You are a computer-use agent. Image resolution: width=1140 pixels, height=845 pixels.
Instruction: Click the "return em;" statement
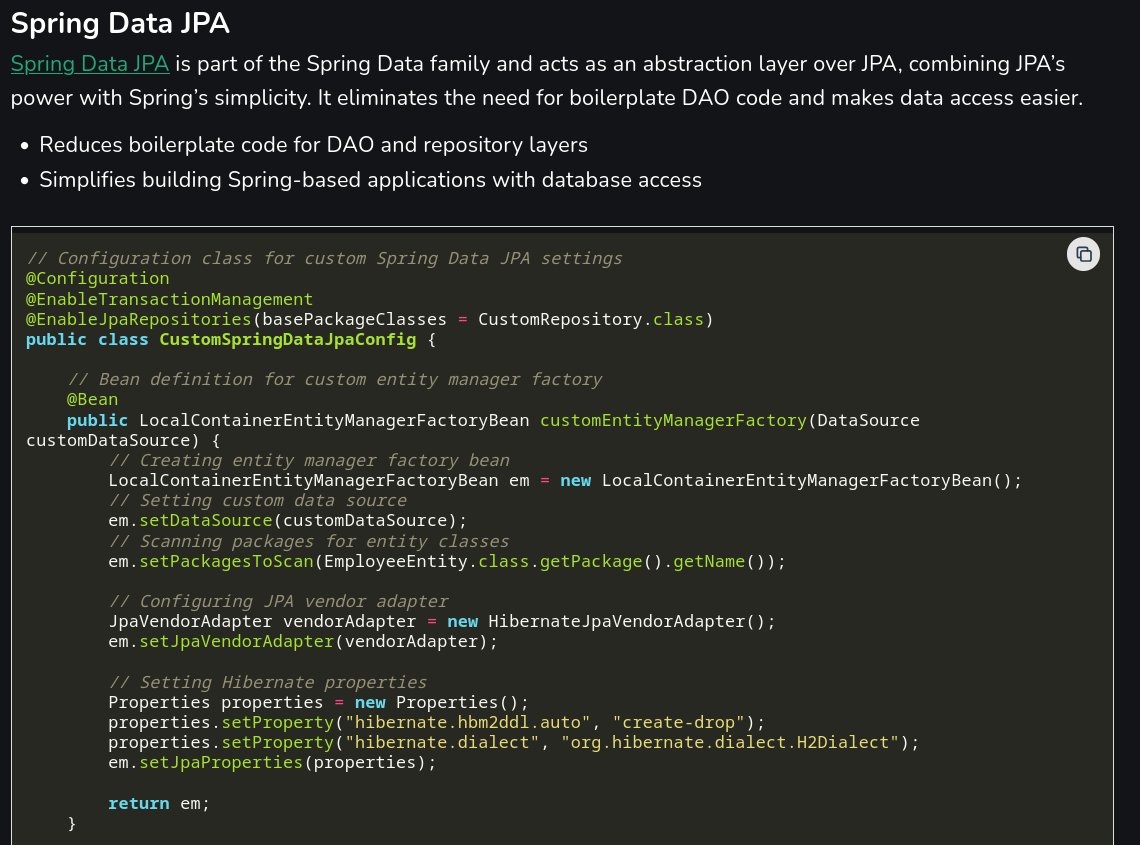(158, 804)
